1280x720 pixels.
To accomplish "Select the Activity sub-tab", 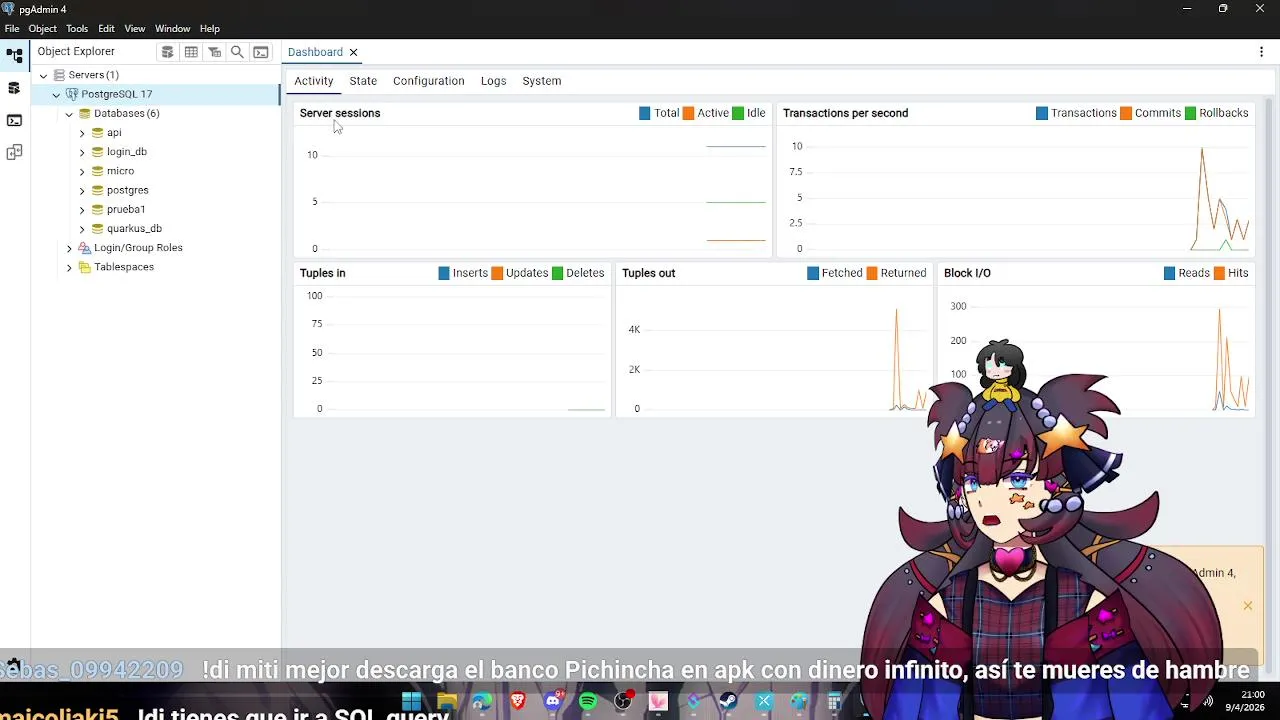I will click(314, 81).
